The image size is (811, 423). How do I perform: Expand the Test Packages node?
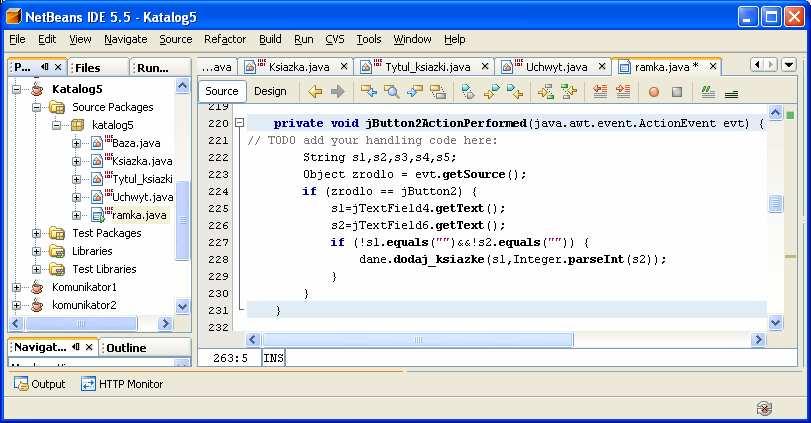(36, 233)
